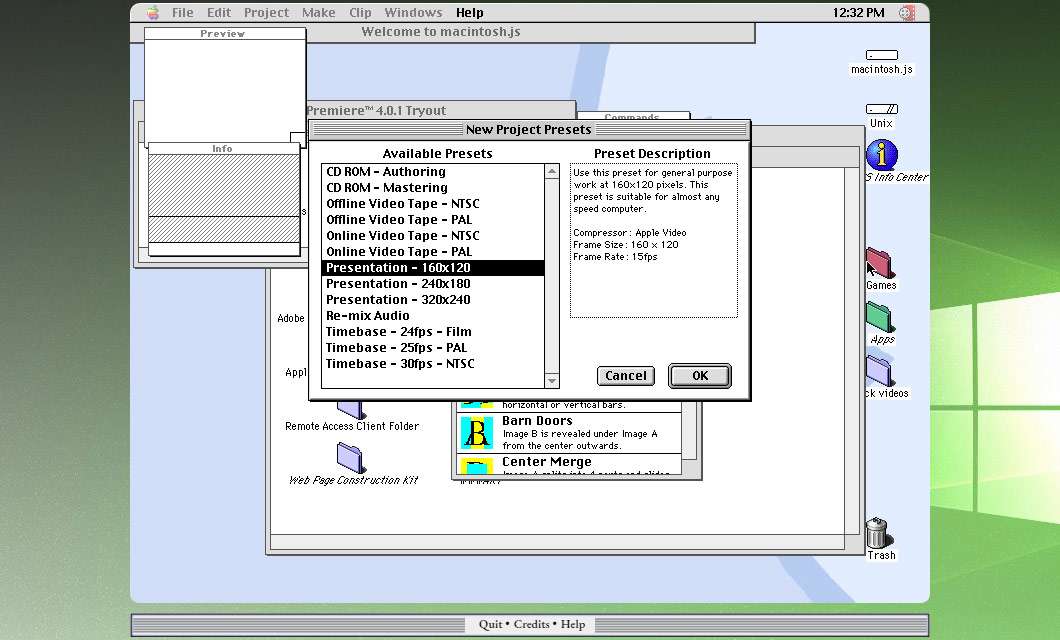Click the New Project Presets title bar
This screenshot has height=640, width=1060.
(529, 130)
